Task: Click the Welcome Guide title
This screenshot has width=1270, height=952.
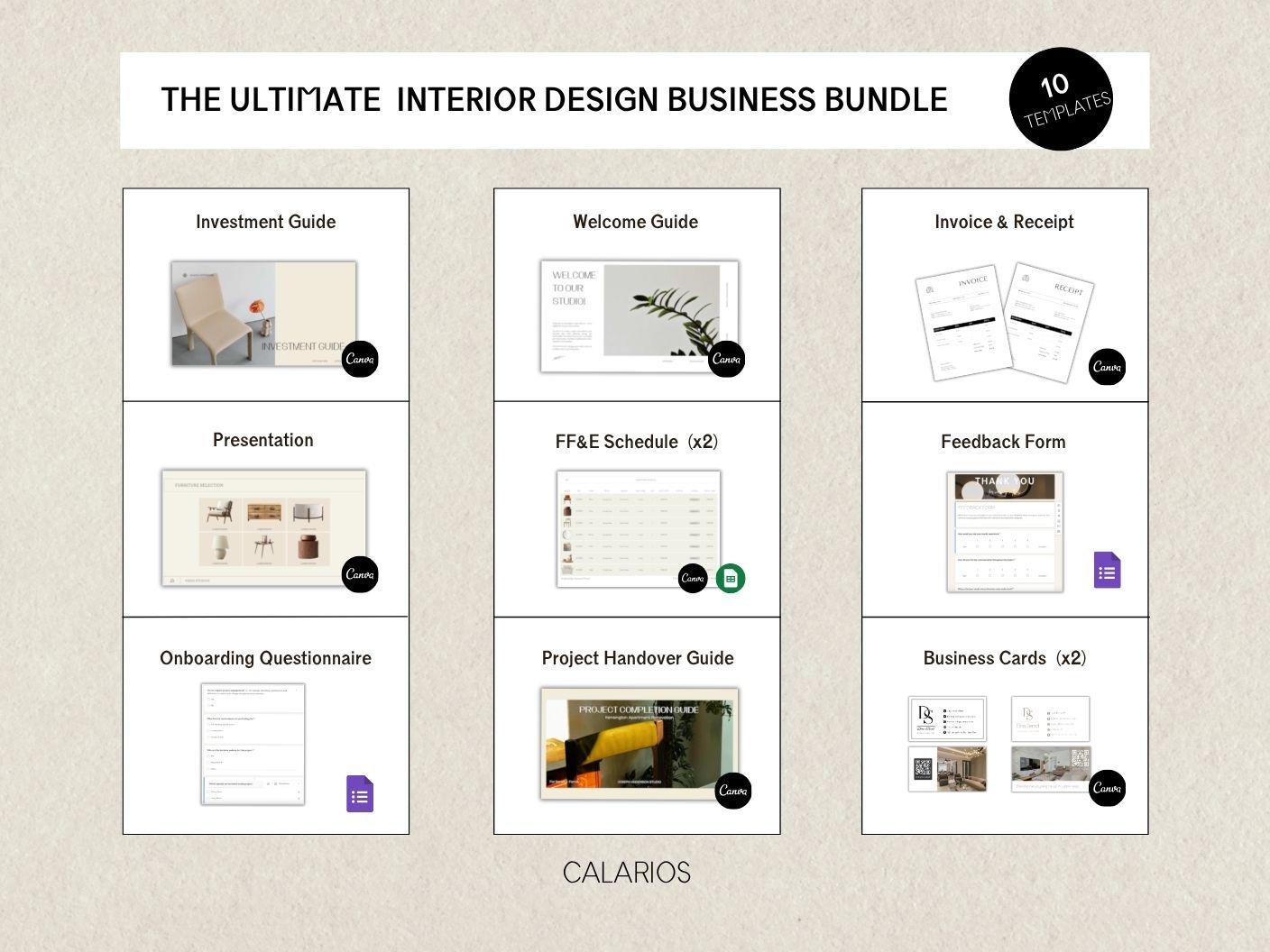Action: click(635, 222)
